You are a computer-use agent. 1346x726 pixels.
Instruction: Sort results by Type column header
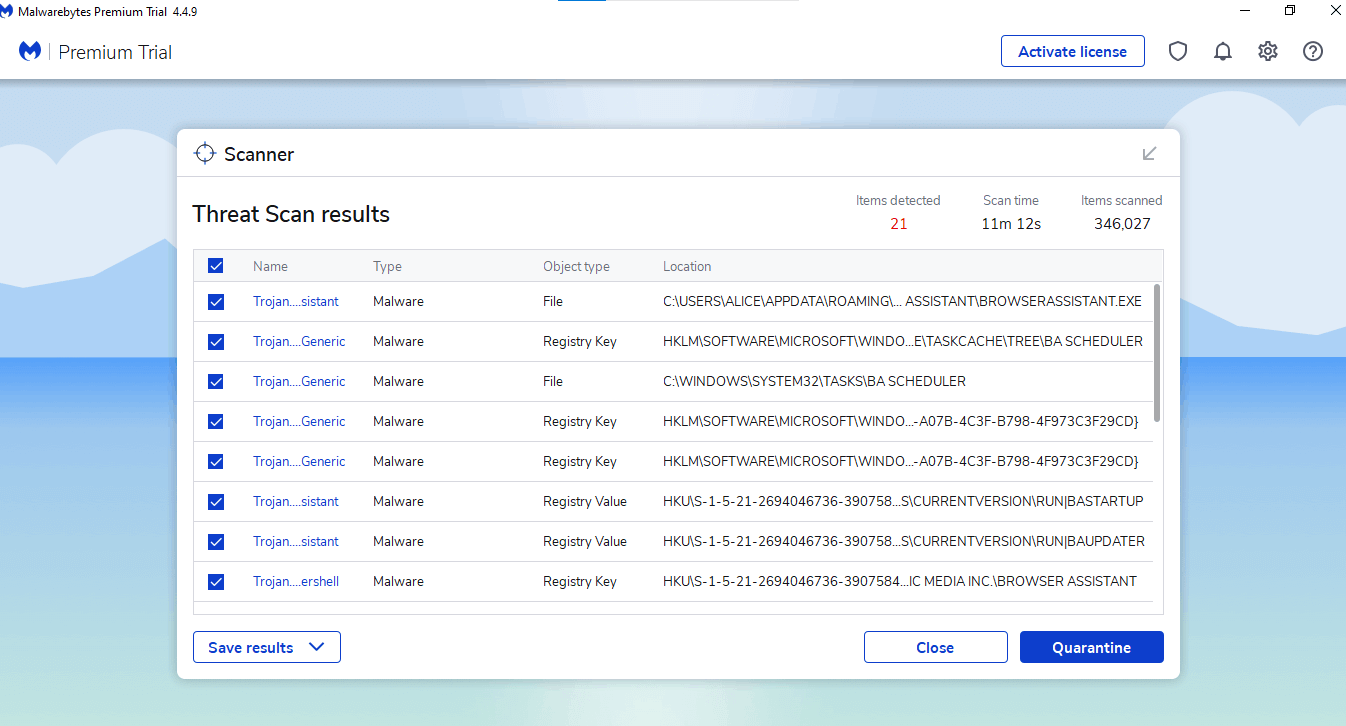coord(387,266)
